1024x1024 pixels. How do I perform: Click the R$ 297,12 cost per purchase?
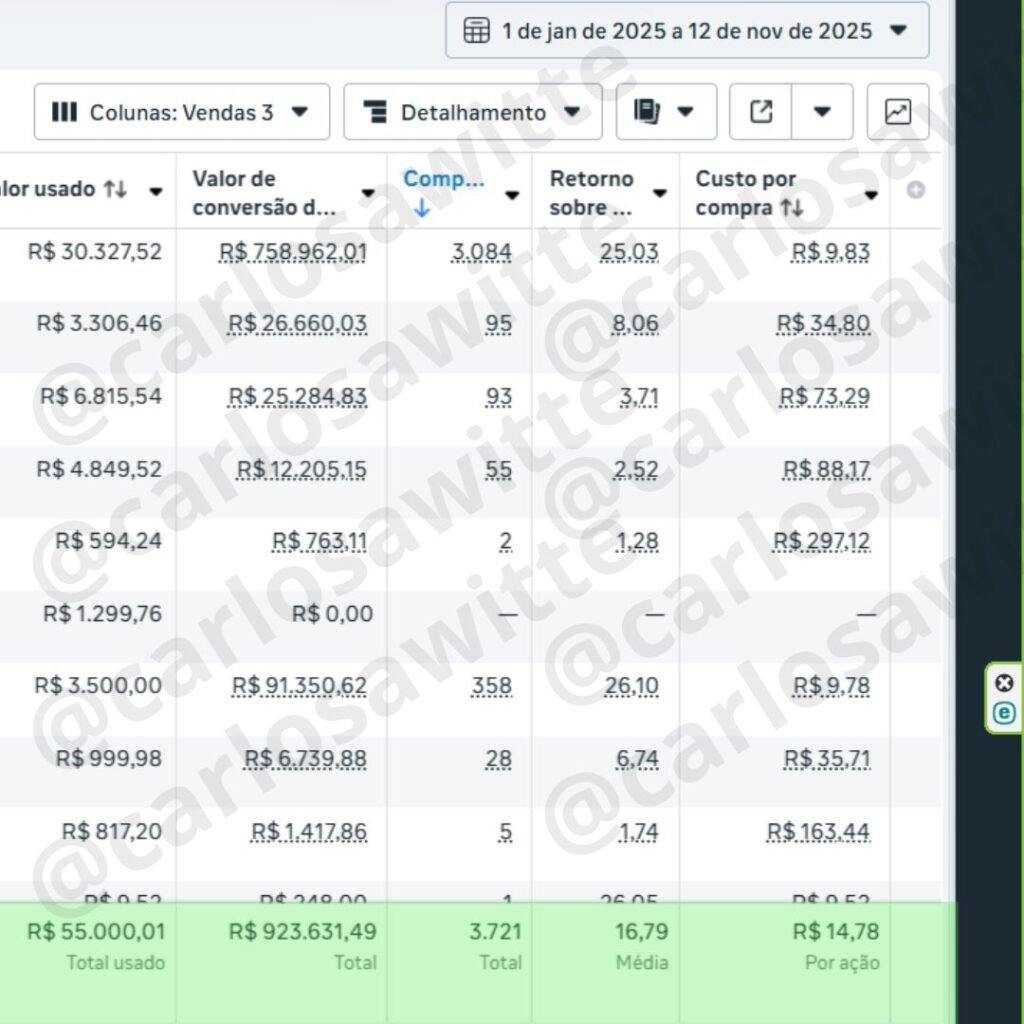coord(821,541)
